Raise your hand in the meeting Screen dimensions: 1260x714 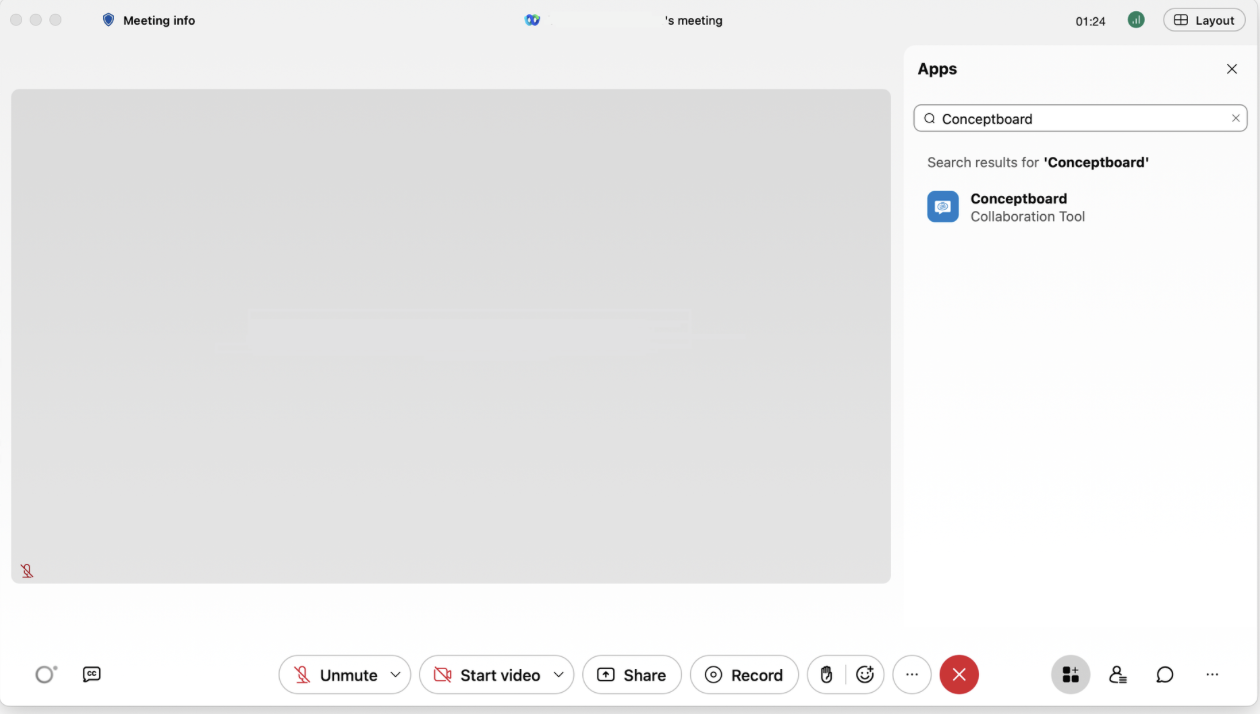pyautogui.click(x=826, y=674)
